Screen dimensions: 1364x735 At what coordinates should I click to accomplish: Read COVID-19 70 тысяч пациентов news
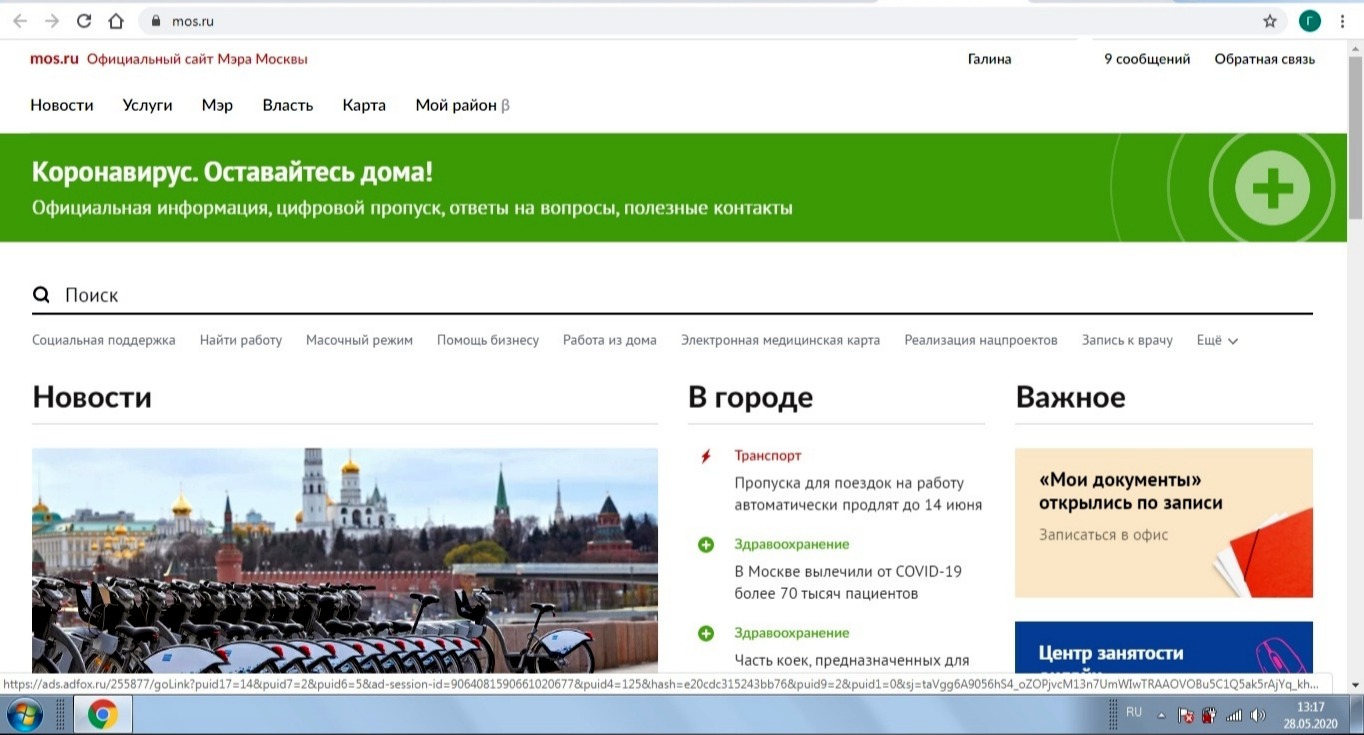(x=848, y=582)
